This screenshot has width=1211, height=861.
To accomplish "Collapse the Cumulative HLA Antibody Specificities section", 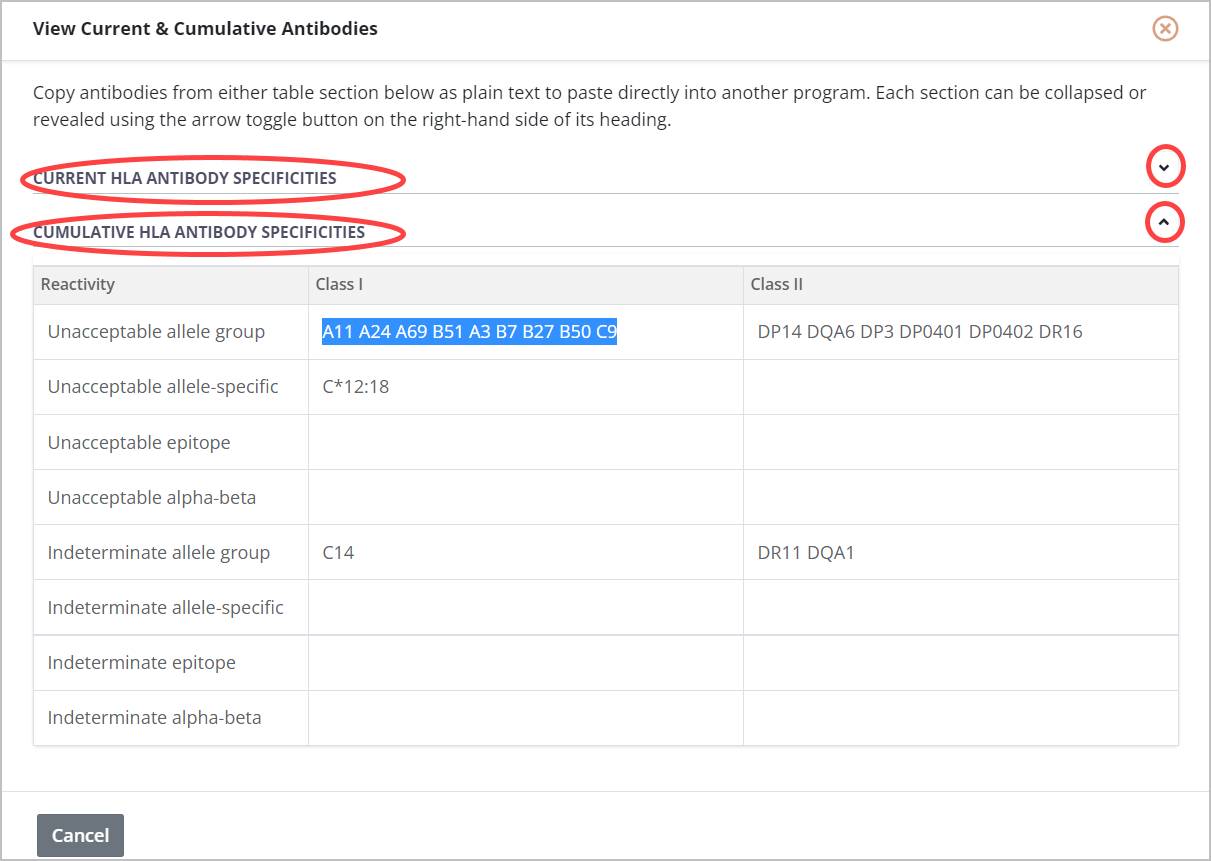I will pos(1163,221).
